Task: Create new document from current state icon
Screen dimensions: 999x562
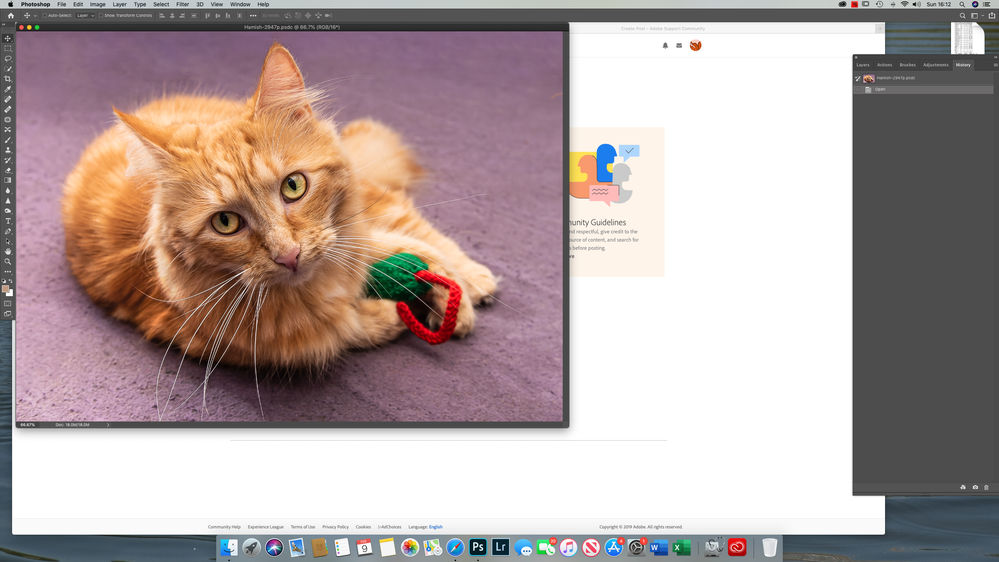Action: pos(963,487)
